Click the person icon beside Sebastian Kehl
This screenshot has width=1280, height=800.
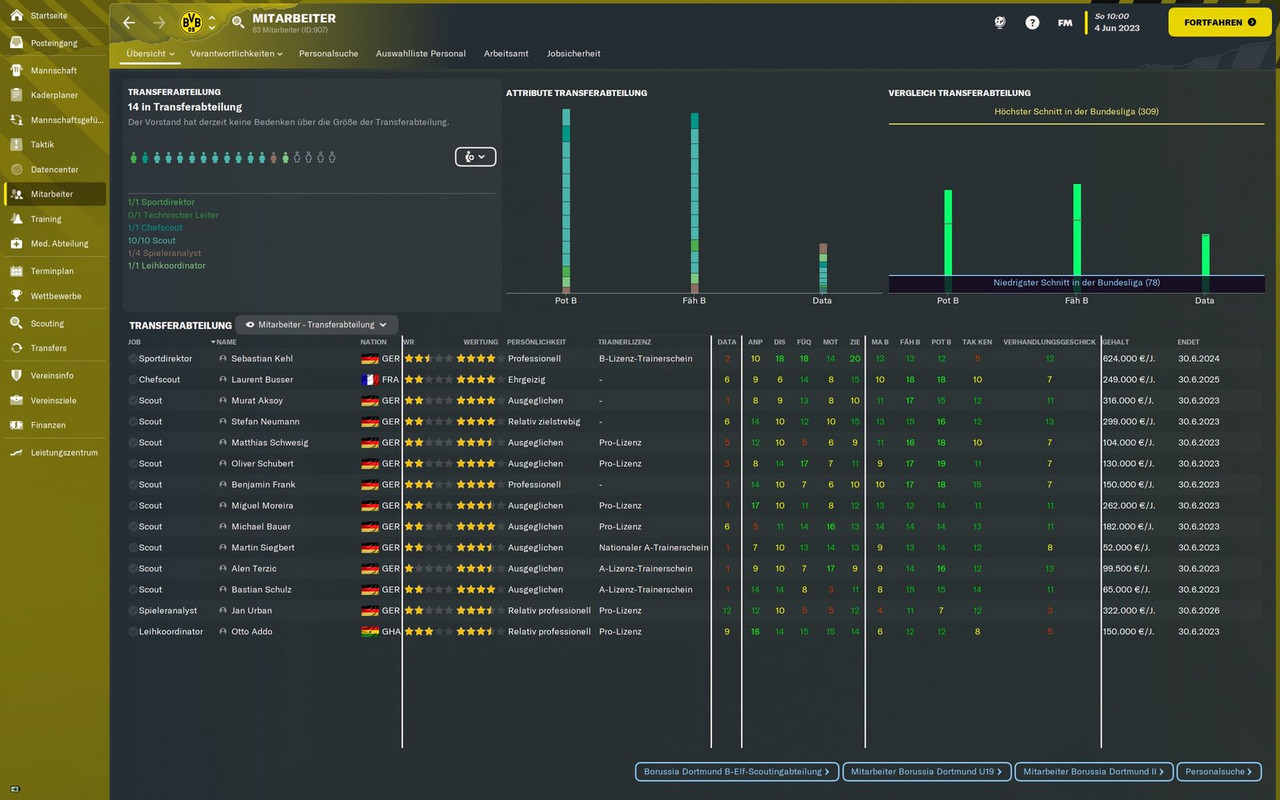click(x=223, y=358)
